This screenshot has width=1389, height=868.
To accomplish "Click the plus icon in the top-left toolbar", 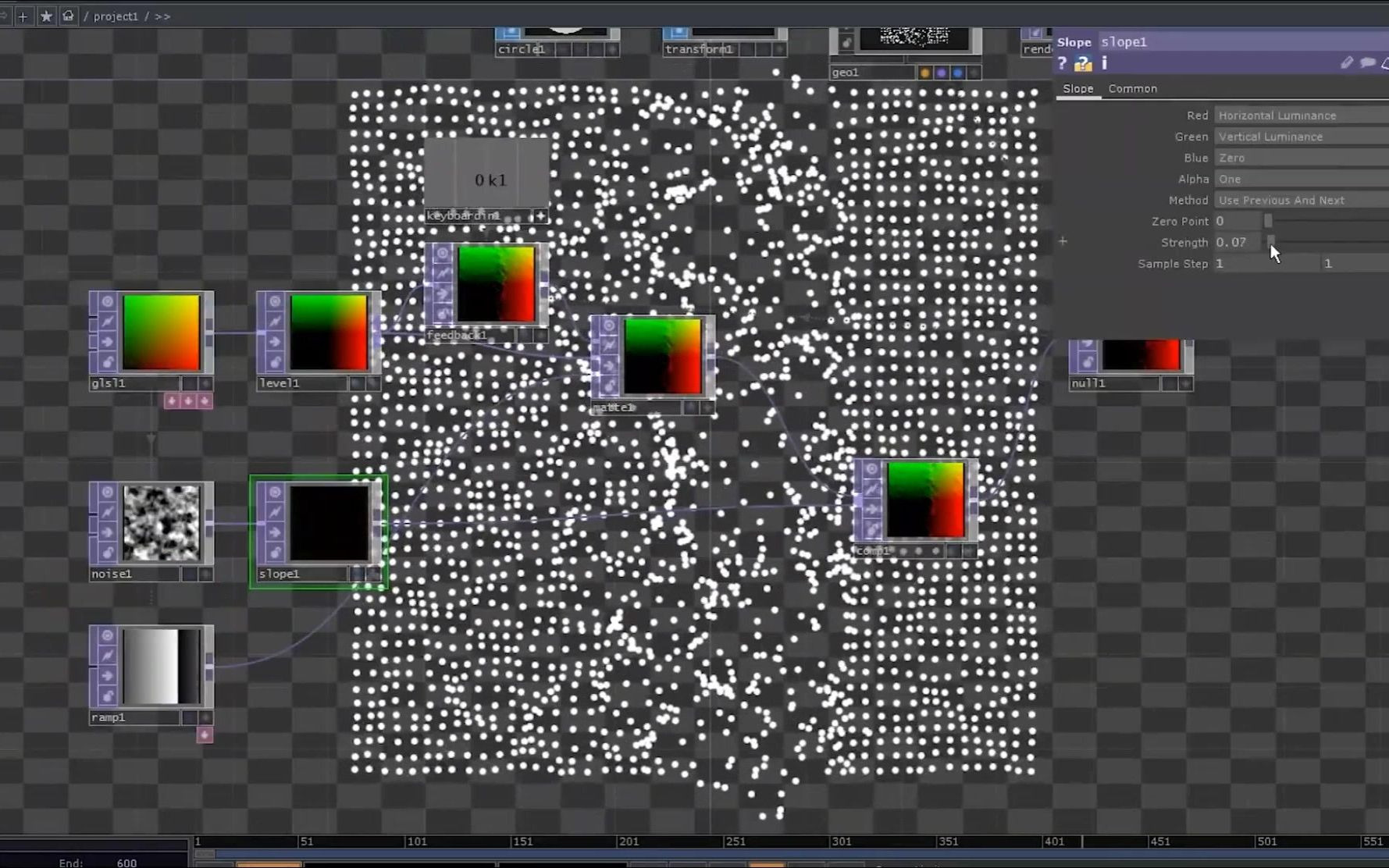I will tap(23, 16).
